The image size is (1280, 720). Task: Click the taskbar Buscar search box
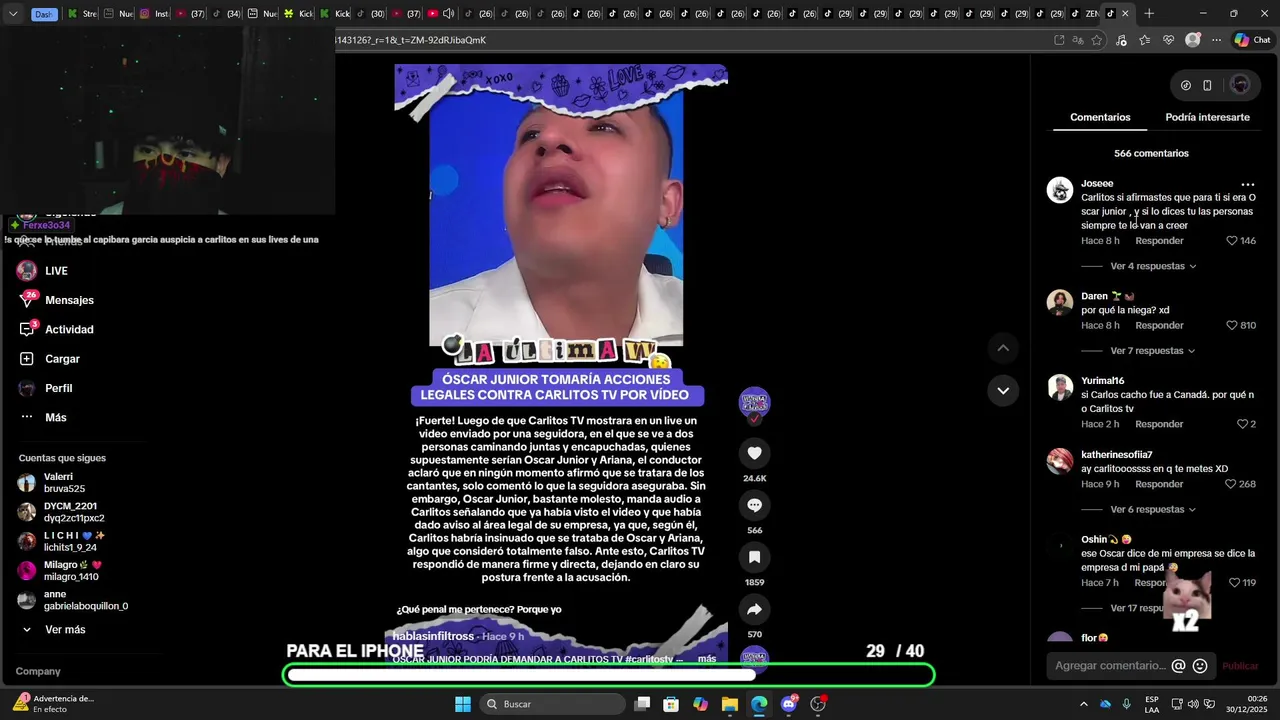(552, 704)
